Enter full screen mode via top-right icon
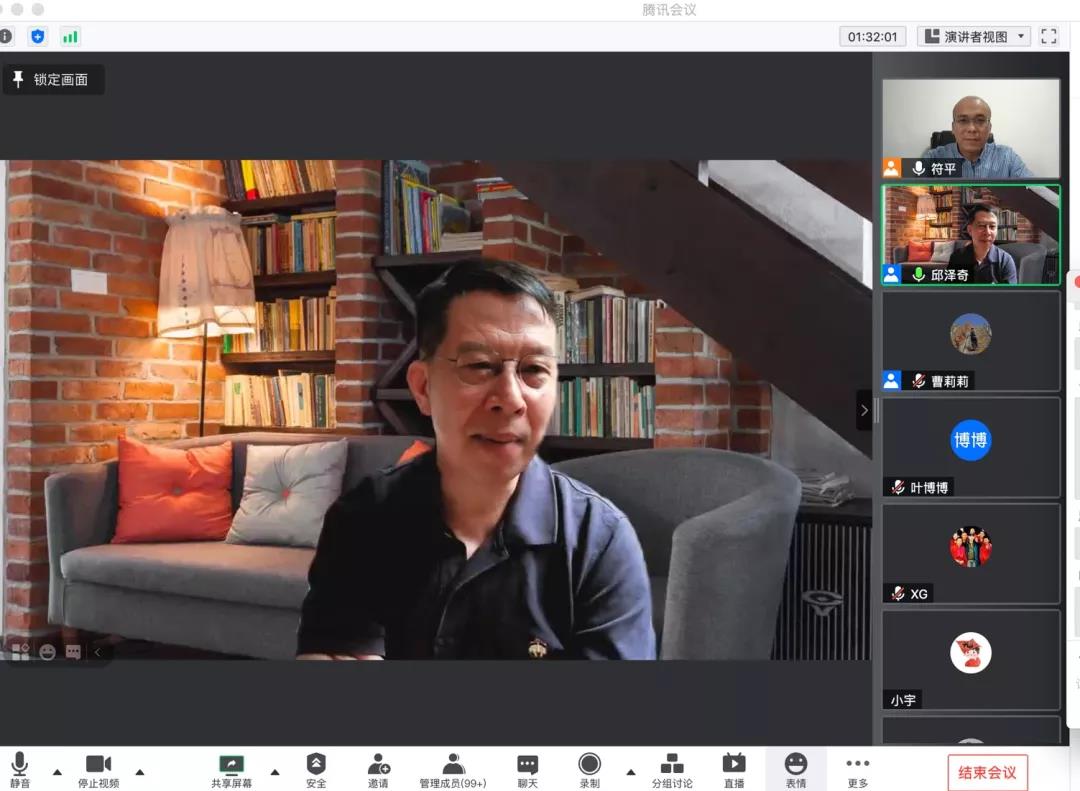 [1049, 37]
